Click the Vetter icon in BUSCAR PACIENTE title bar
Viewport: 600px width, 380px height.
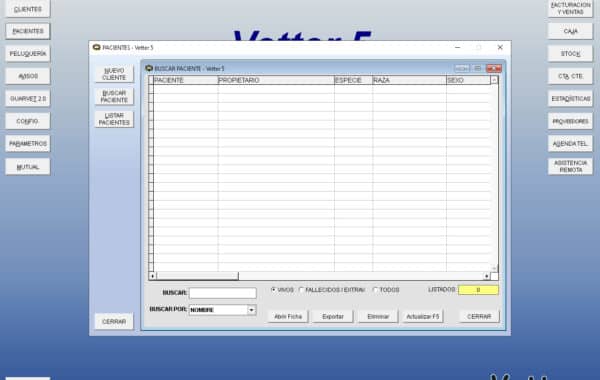coord(149,68)
